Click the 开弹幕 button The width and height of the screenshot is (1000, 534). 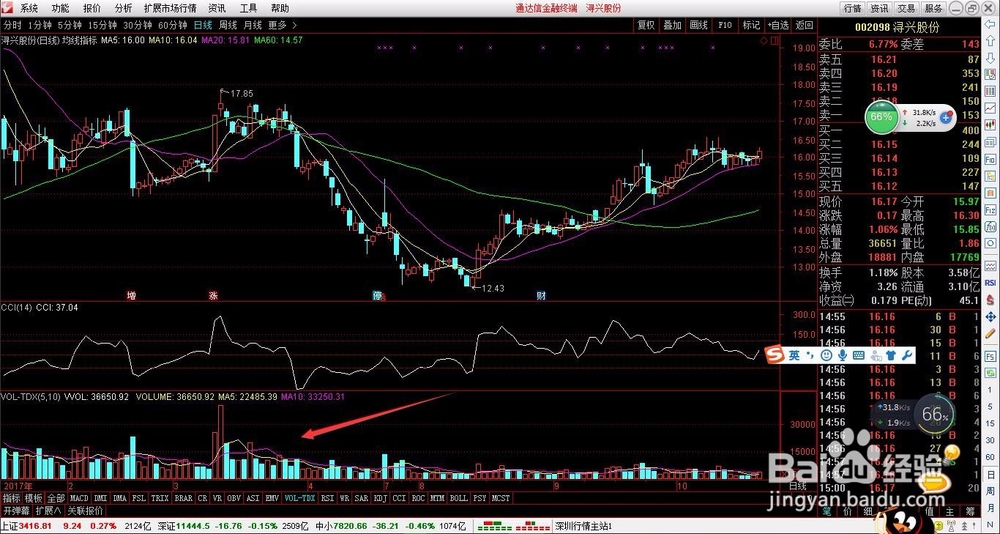(16, 511)
